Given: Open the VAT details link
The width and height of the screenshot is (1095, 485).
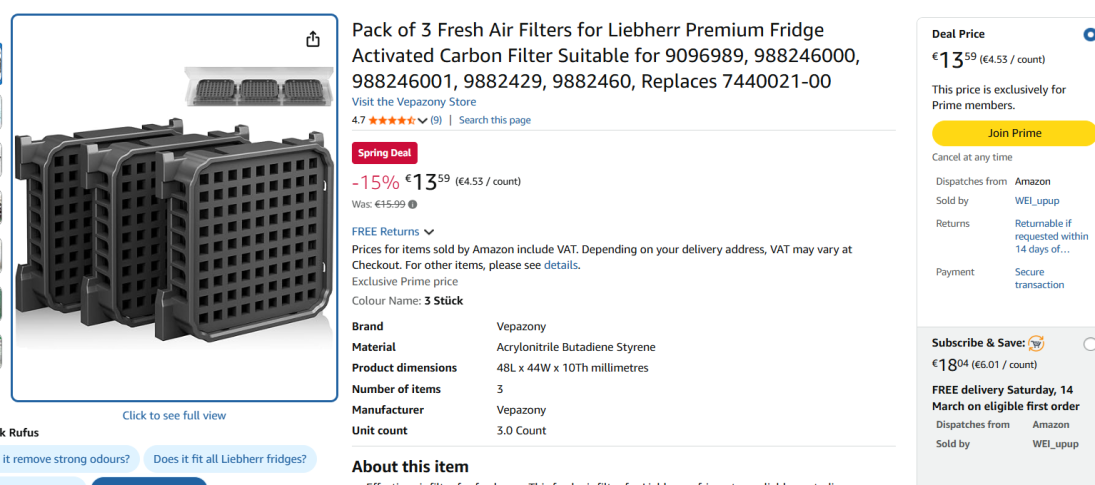Looking at the screenshot, I should coord(561,265).
